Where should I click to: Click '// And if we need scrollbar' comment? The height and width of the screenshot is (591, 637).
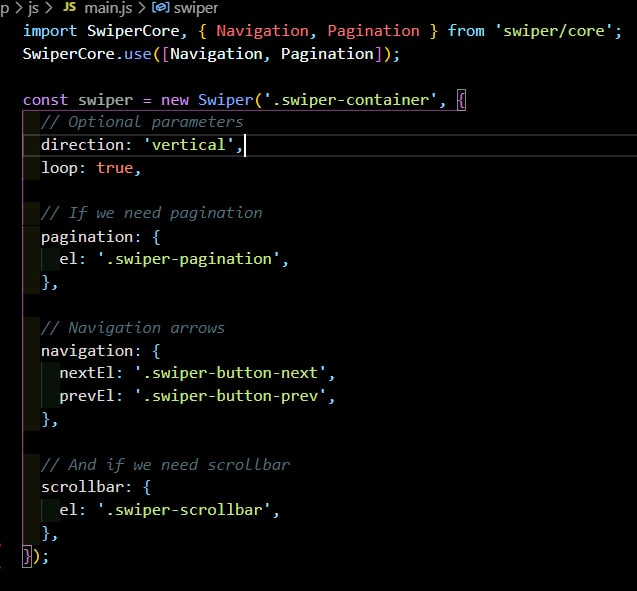[x=166, y=465]
